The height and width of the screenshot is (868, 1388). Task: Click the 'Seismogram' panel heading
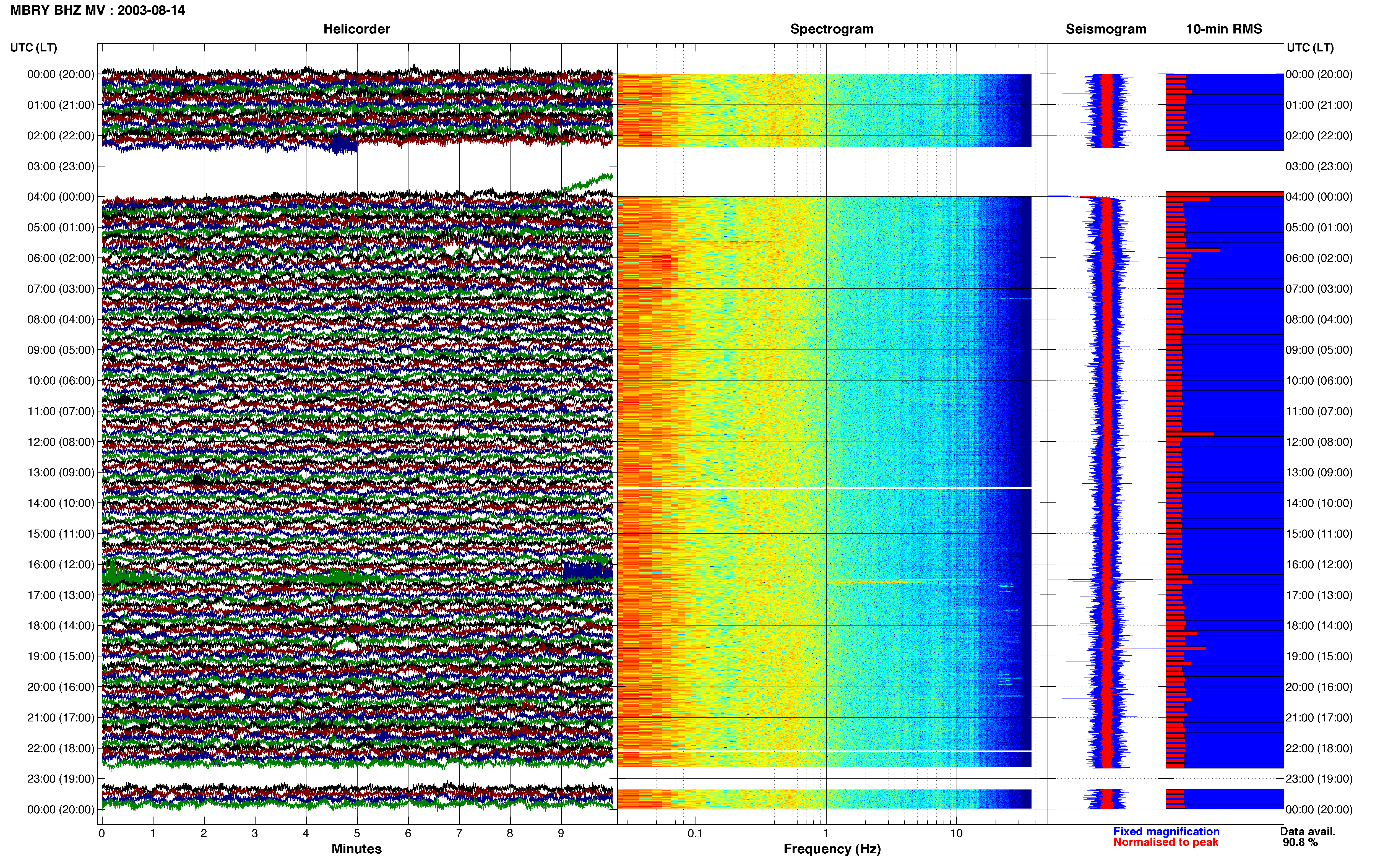point(1106,29)
